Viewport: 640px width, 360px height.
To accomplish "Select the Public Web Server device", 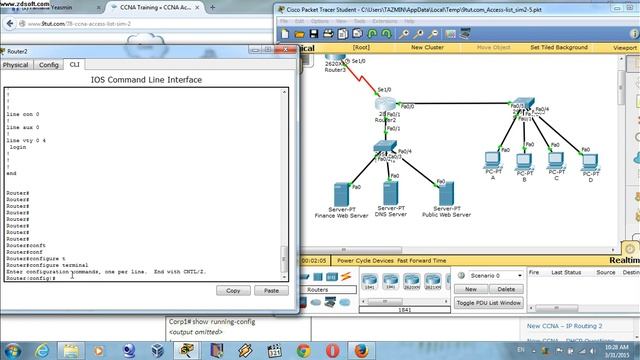I will coord(446,194).
